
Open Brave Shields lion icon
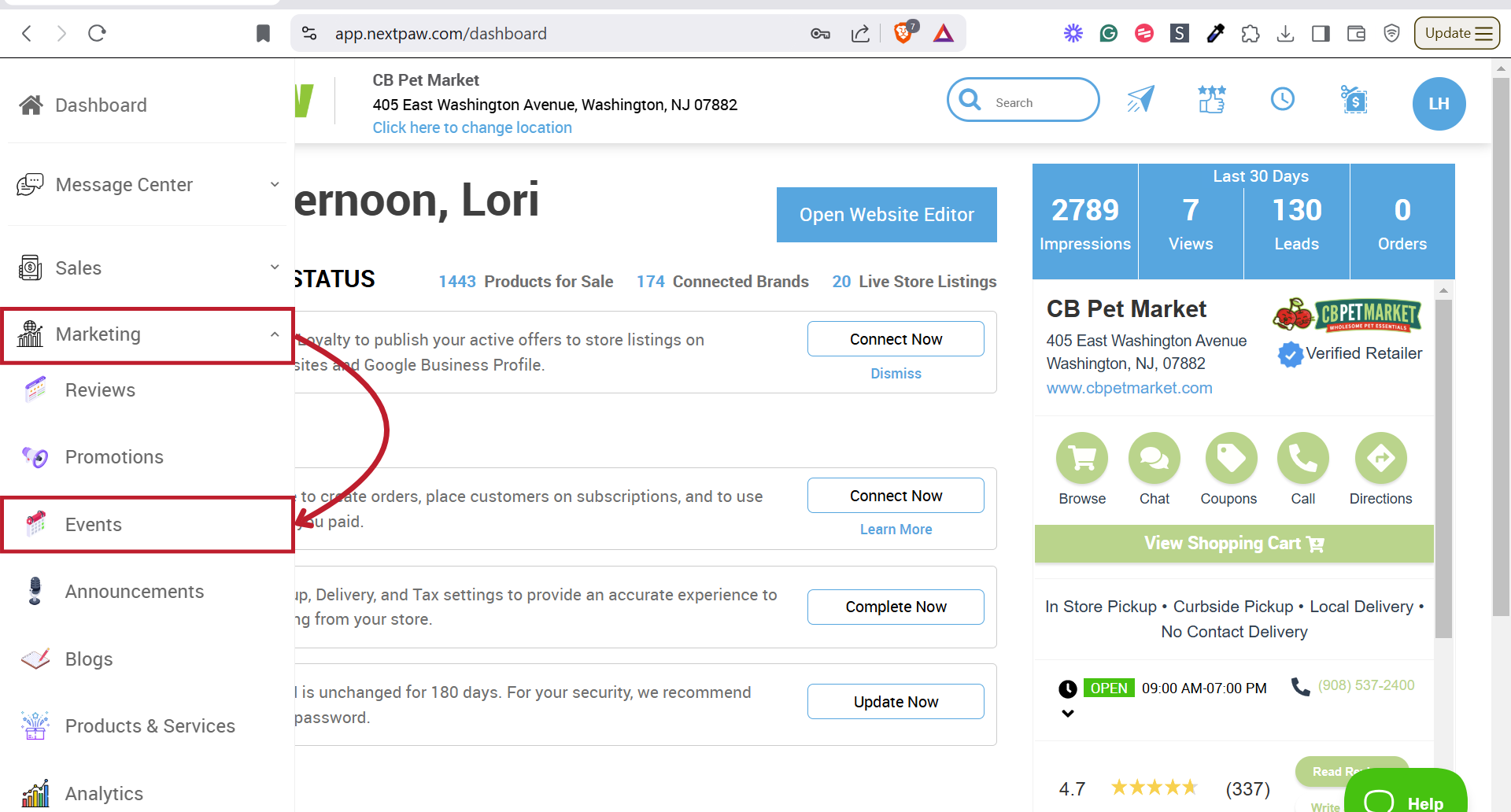(x=904, y=32)
